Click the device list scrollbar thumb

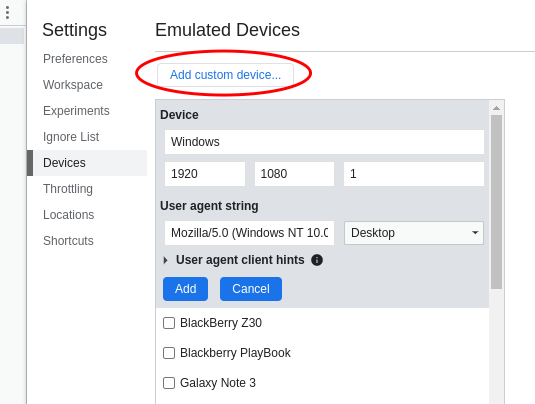coord(496,202)
